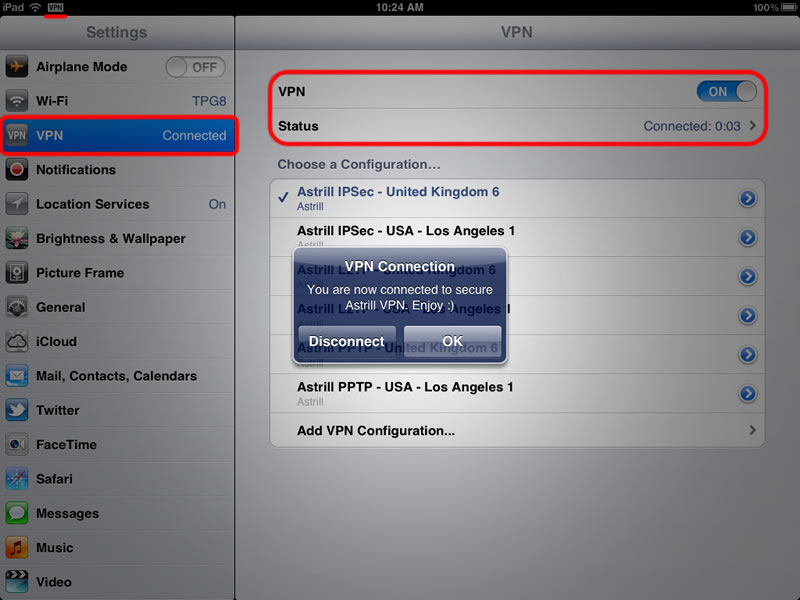
Task: Turn off the VPN ON switch
Action: click(727, 91)
